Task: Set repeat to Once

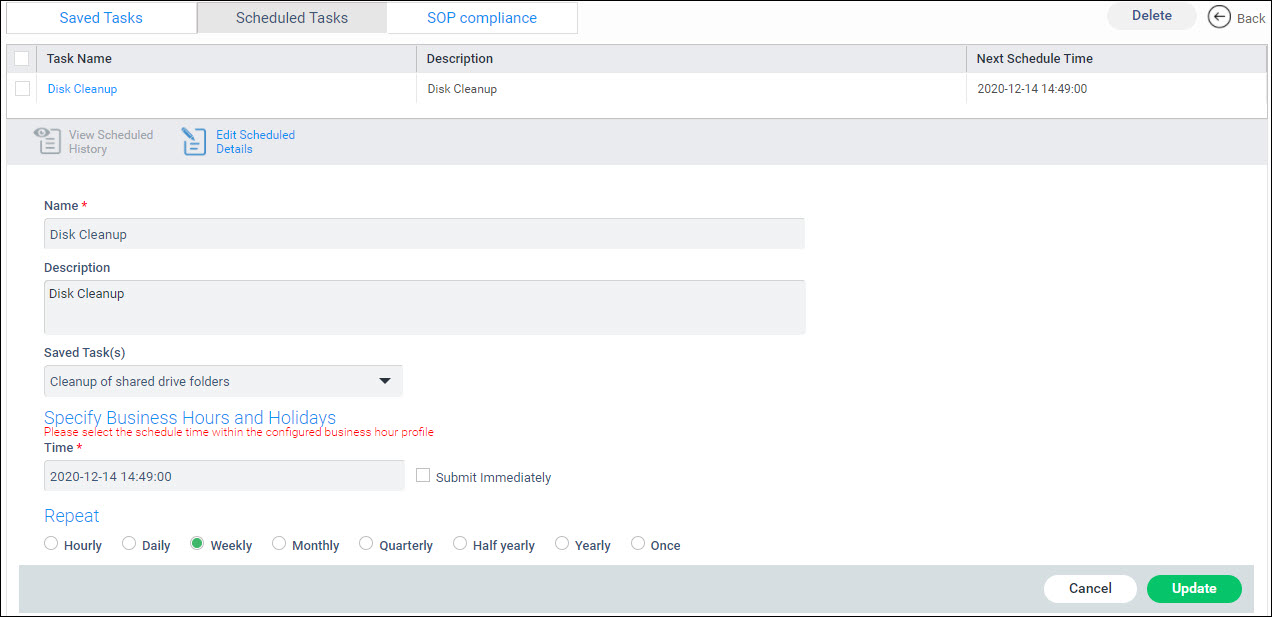Action: 638,543
